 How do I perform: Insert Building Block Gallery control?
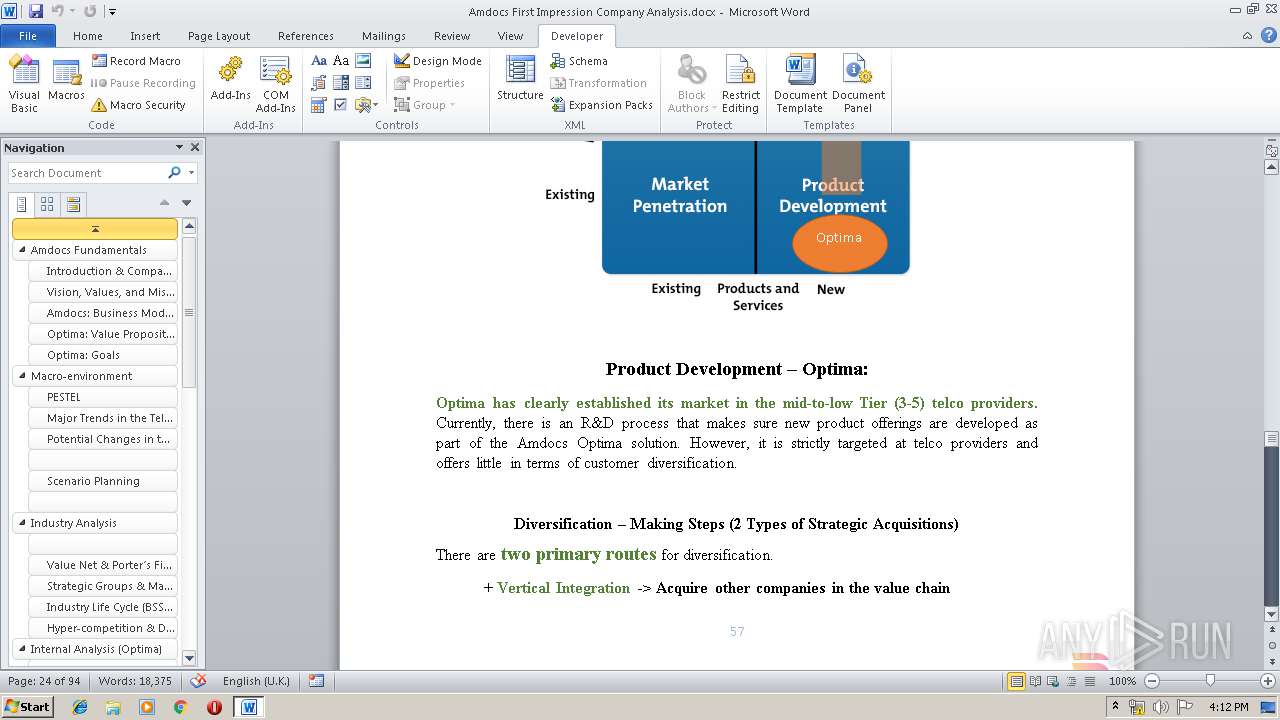319,83
